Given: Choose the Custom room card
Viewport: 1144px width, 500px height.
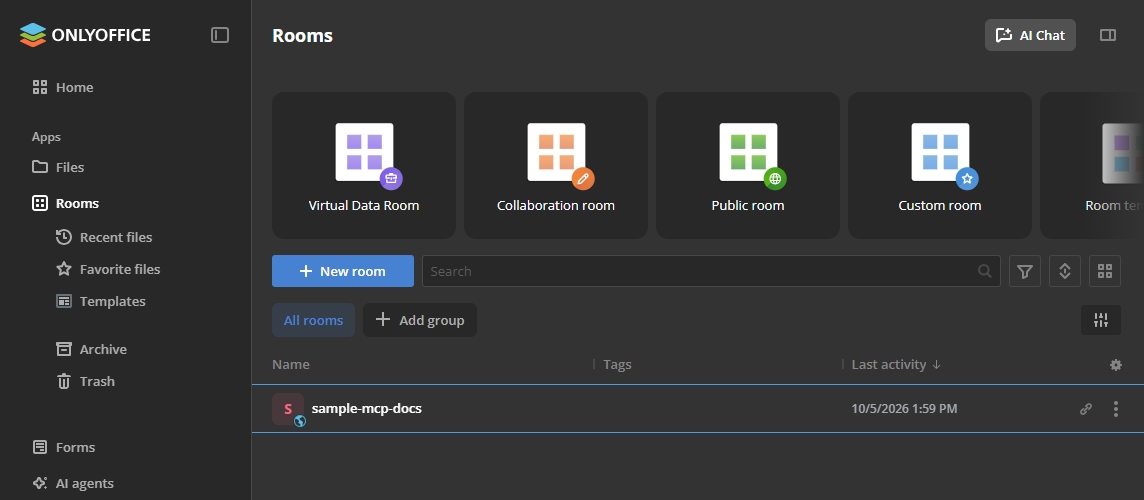Looking at the screenshot, I should pos(940,165).
